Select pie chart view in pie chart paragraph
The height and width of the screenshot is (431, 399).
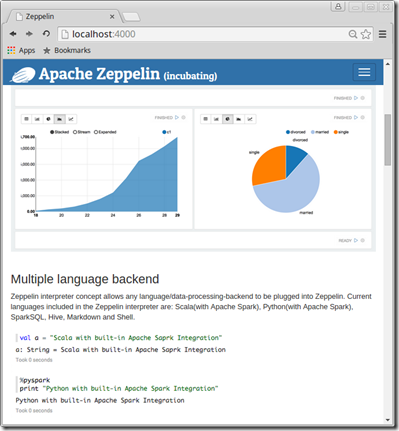click(x=228, y=119)
